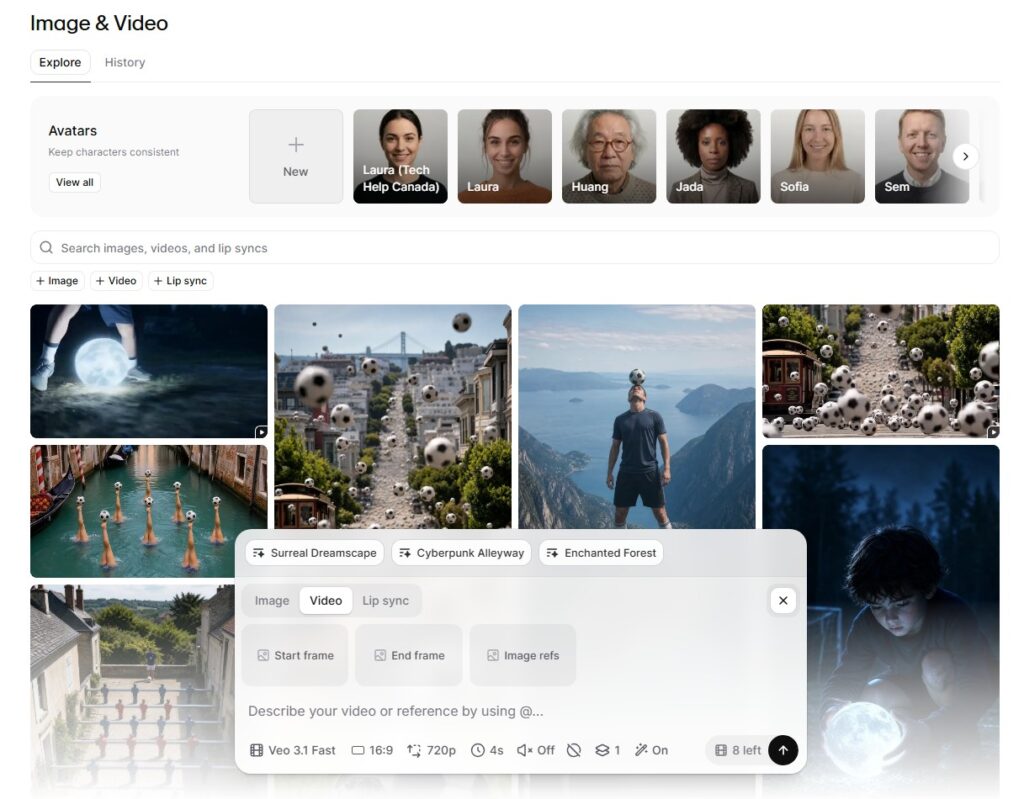The height and width of the screenshot is (799, 1024).
Task: Select the Sofia avatar
Action: tap(818, 156)
